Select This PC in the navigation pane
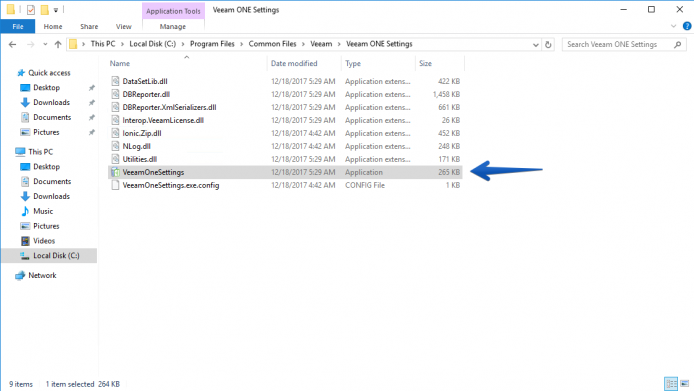The width and height of the screenshot is (694, 391). [40, 151]
